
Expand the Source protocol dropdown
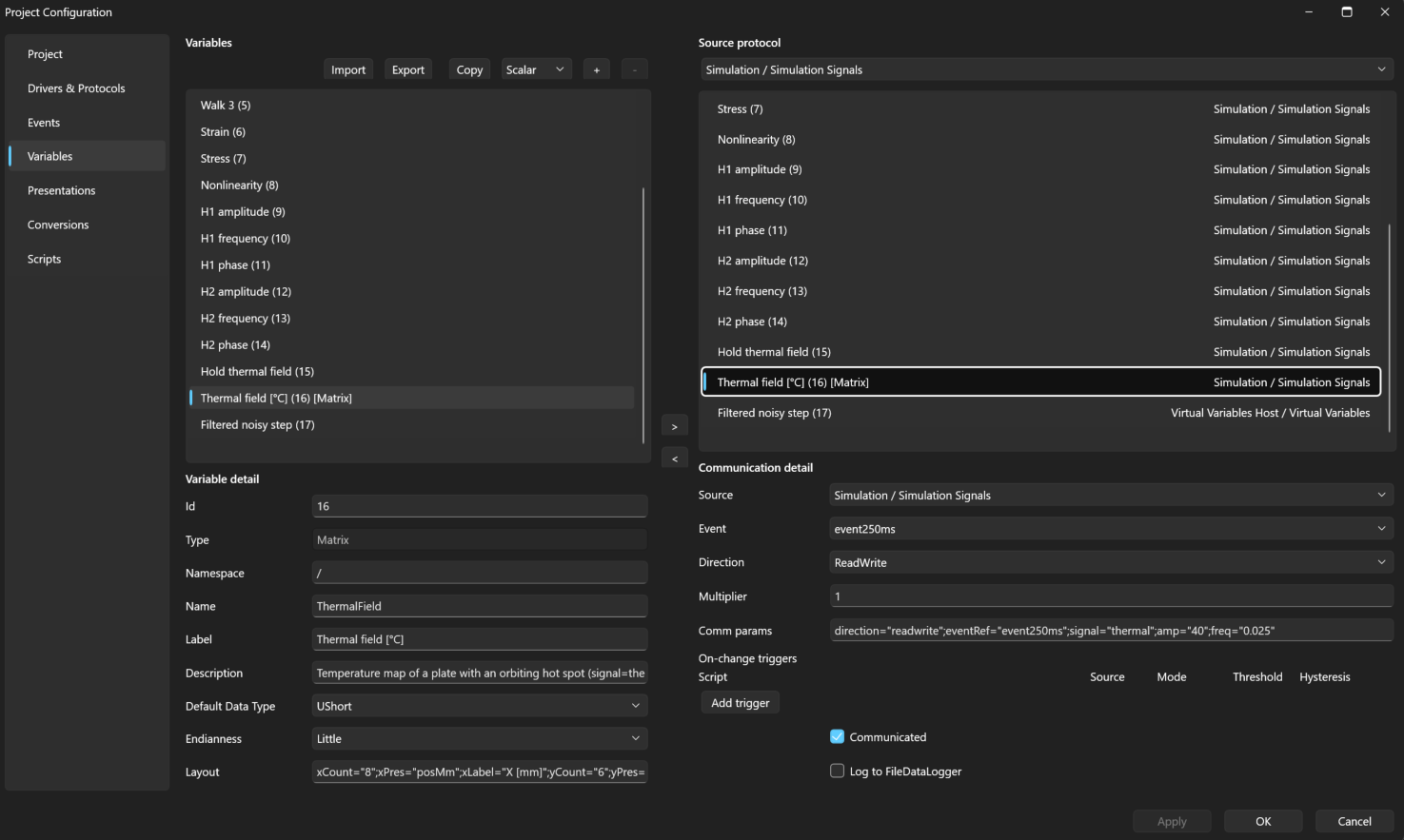tap(1046, 69)
